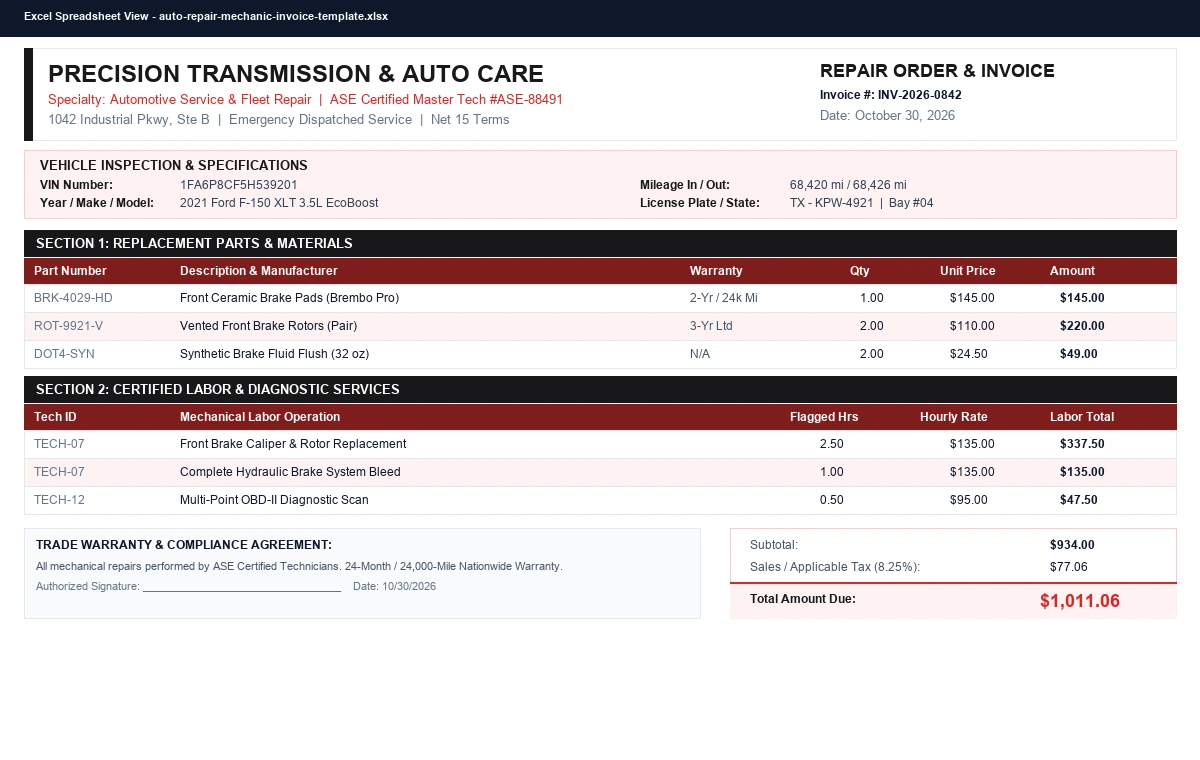Select the $47.50 labor total cell
The width and height of the screenshot is (1200, 760).
coord(1079,500)
